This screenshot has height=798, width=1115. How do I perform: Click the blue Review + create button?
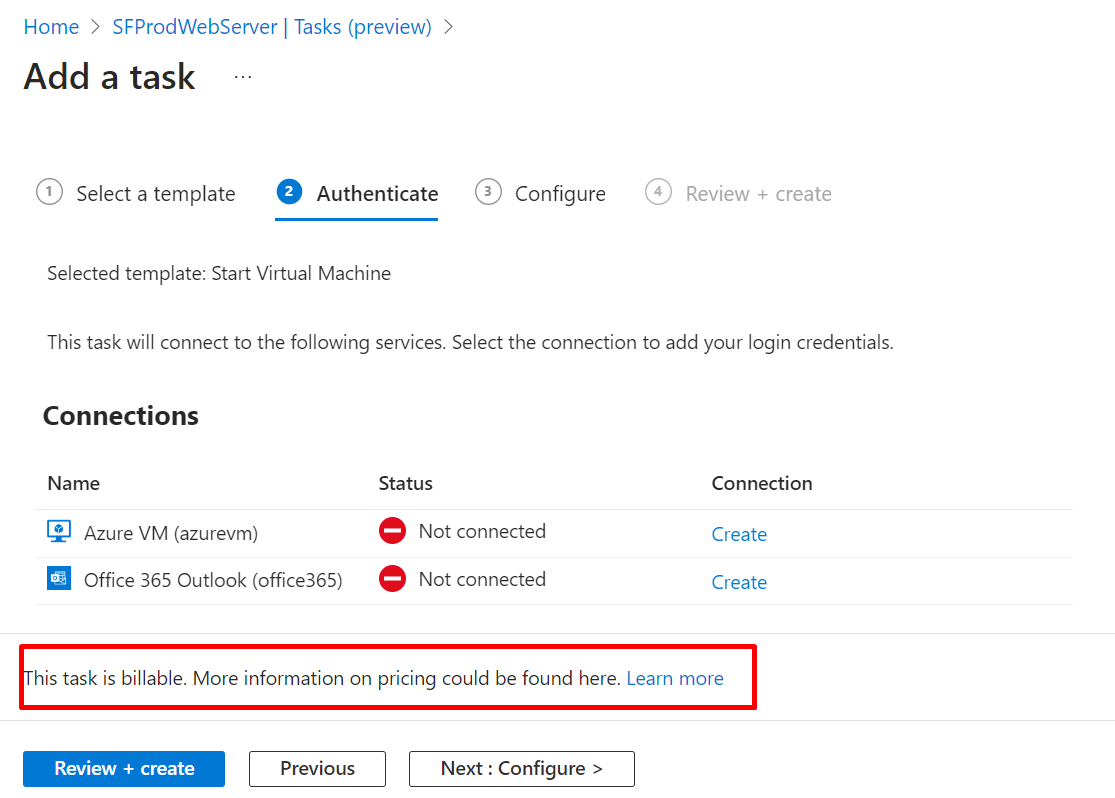coord(124,769)
